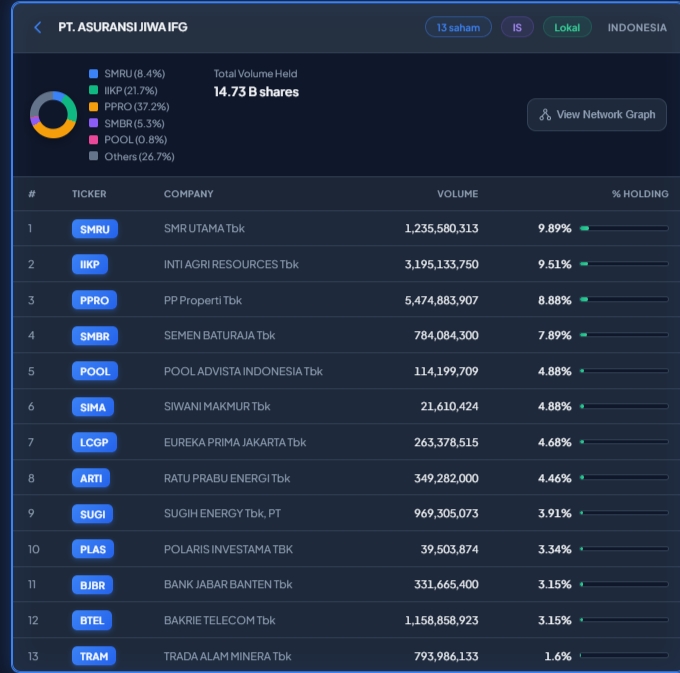The height and width of the screenshot is (673, 680).
Task: Select the PPRO ticker chip
Action: [x=94, y=300]
